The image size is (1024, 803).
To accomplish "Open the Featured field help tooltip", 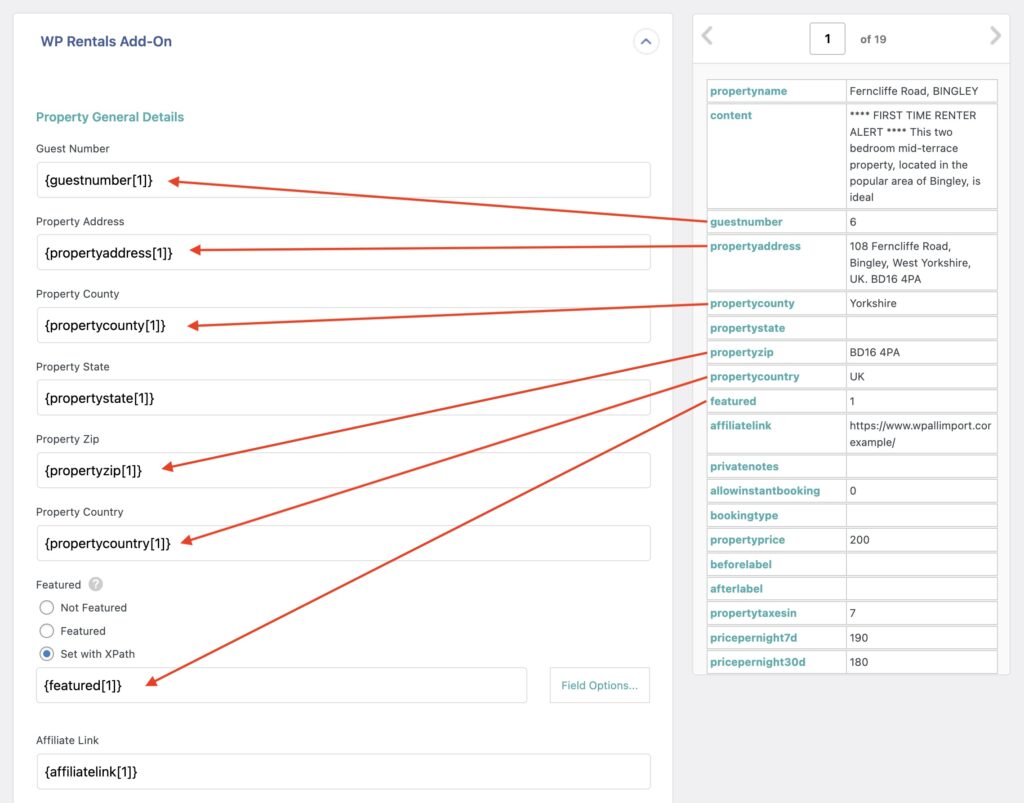I will tap(97, 584).
